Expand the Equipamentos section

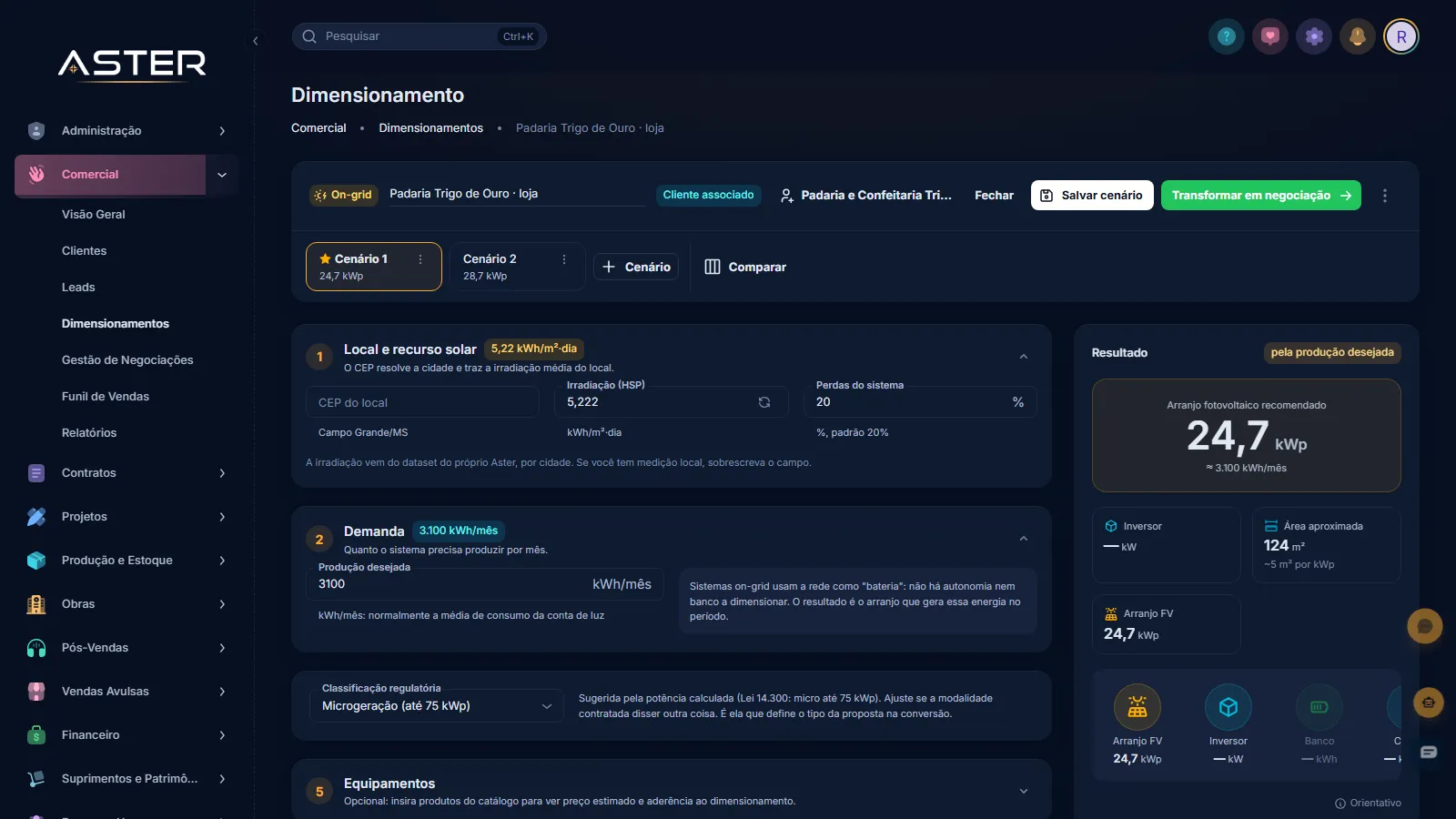(1024, 791)
